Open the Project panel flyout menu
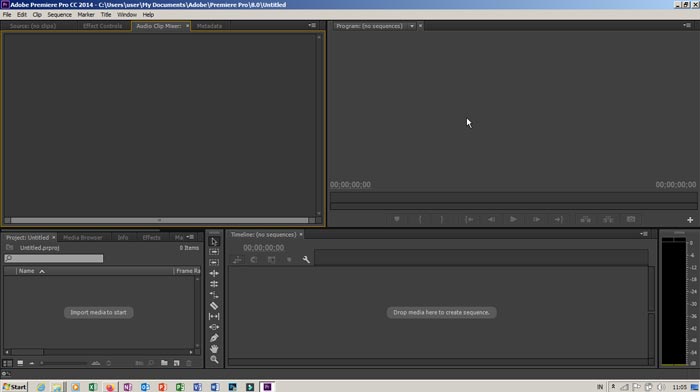This screenshot has width=700, height=392. coord(190,237)
